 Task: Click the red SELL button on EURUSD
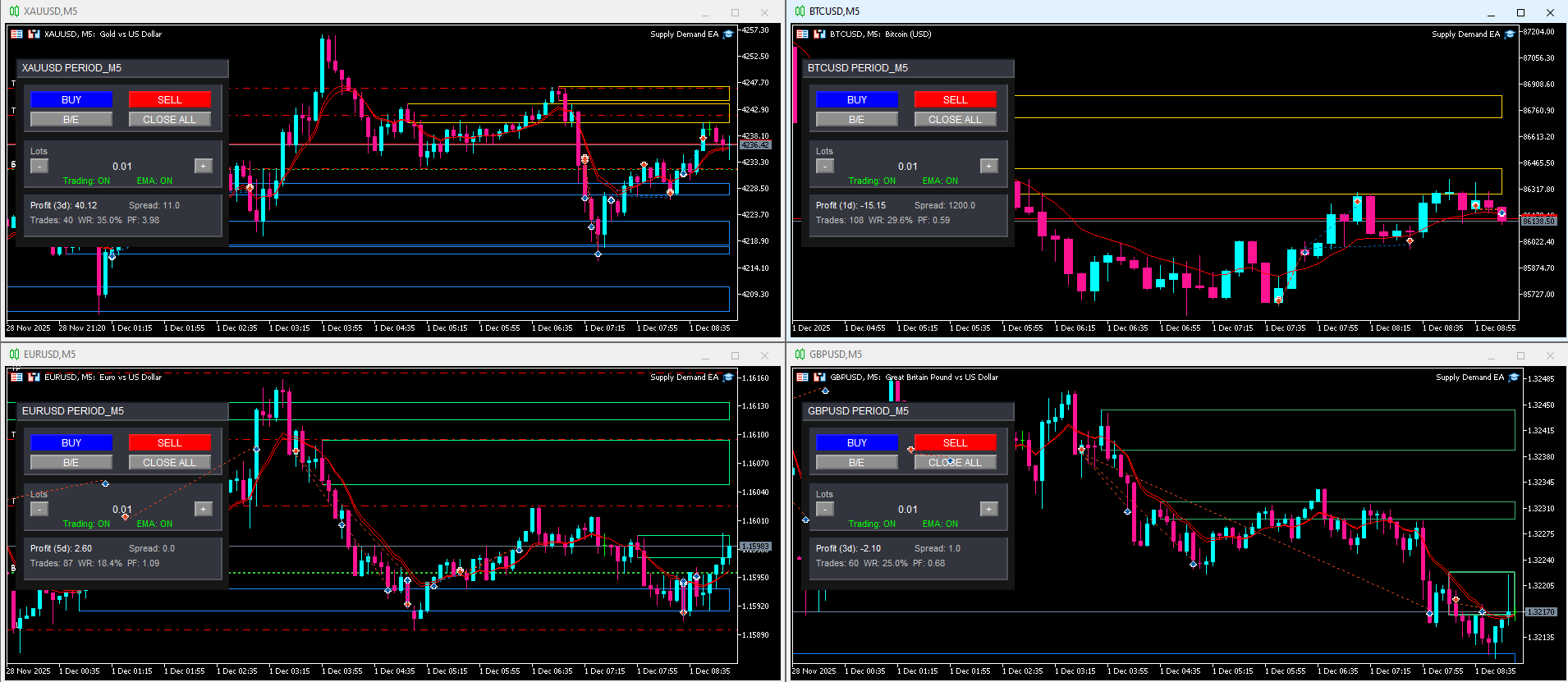point(170,442)
